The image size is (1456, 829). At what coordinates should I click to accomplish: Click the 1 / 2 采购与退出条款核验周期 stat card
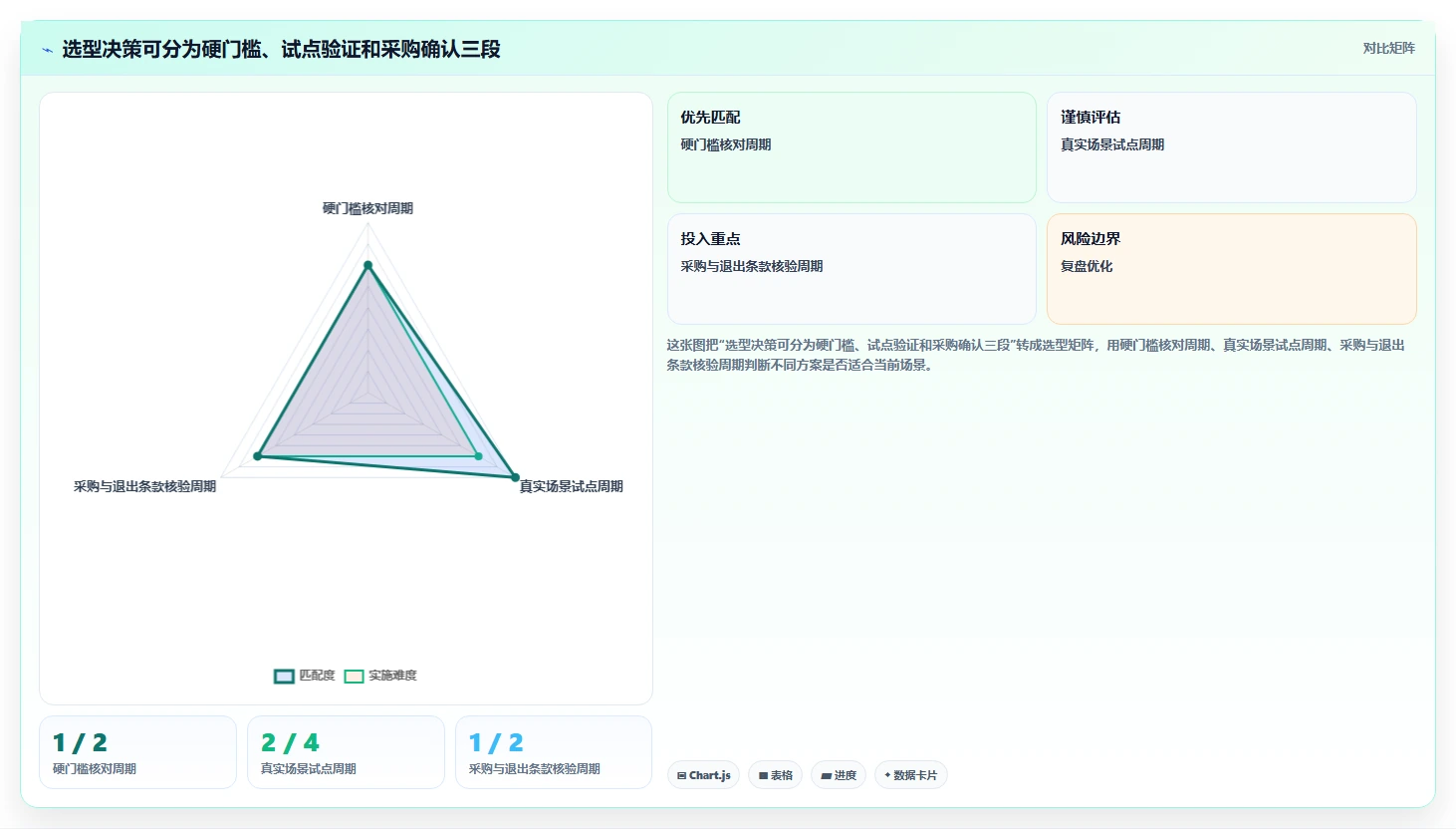[x=554, y=752]
